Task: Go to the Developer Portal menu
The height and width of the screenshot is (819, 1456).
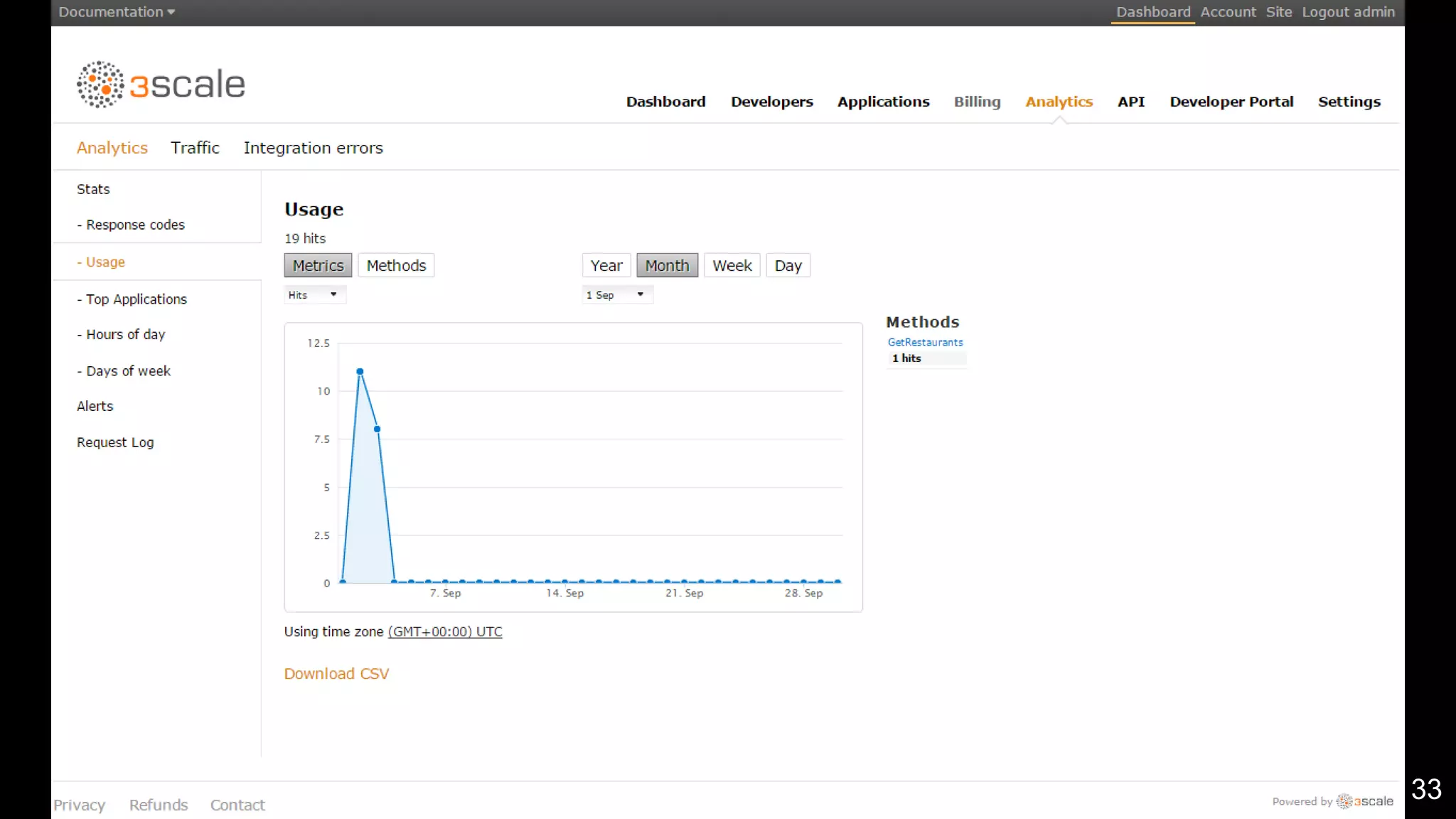Action: [x=1231, y=102]
